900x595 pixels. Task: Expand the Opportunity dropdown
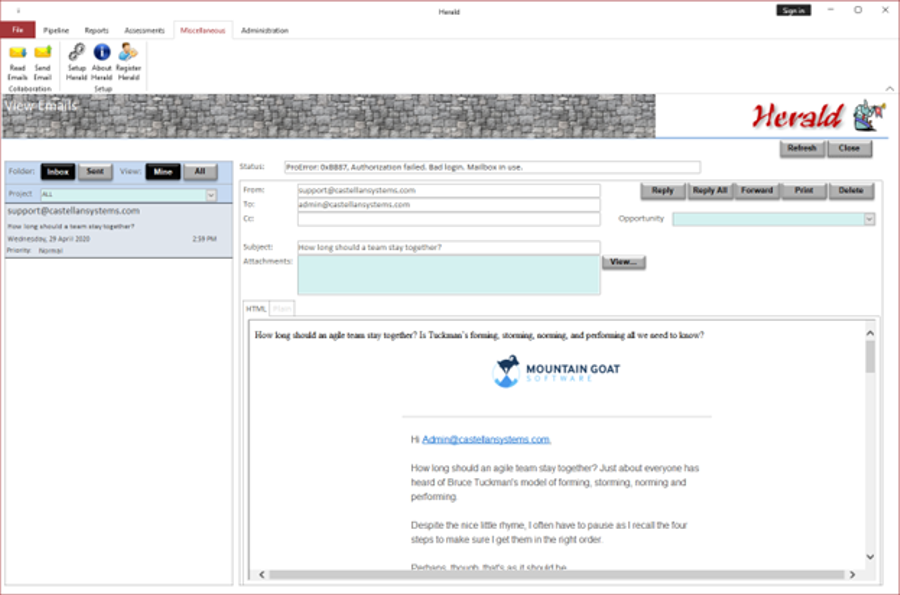click(x=869, y=219)
